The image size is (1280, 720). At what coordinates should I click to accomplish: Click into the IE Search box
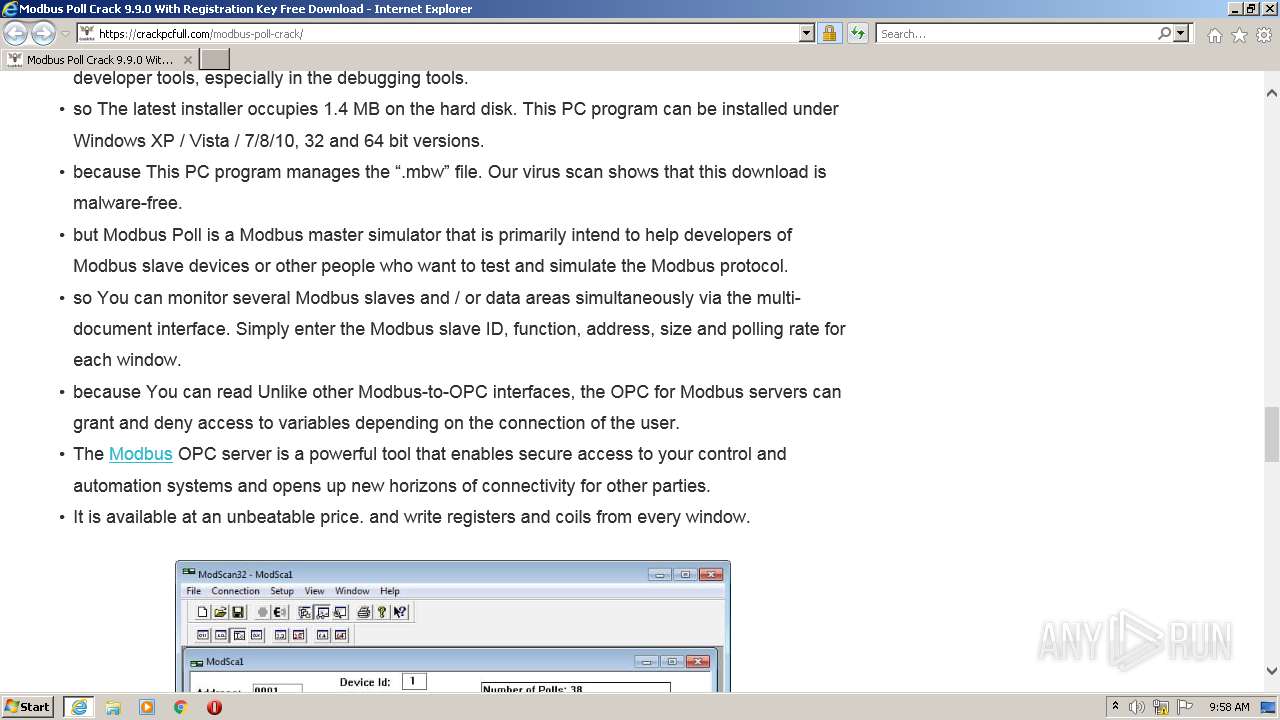coord(1016,34)
